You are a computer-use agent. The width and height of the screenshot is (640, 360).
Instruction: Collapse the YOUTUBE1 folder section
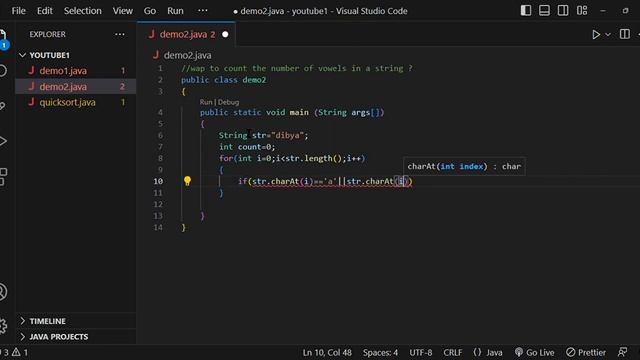click(x=76, y=55)
